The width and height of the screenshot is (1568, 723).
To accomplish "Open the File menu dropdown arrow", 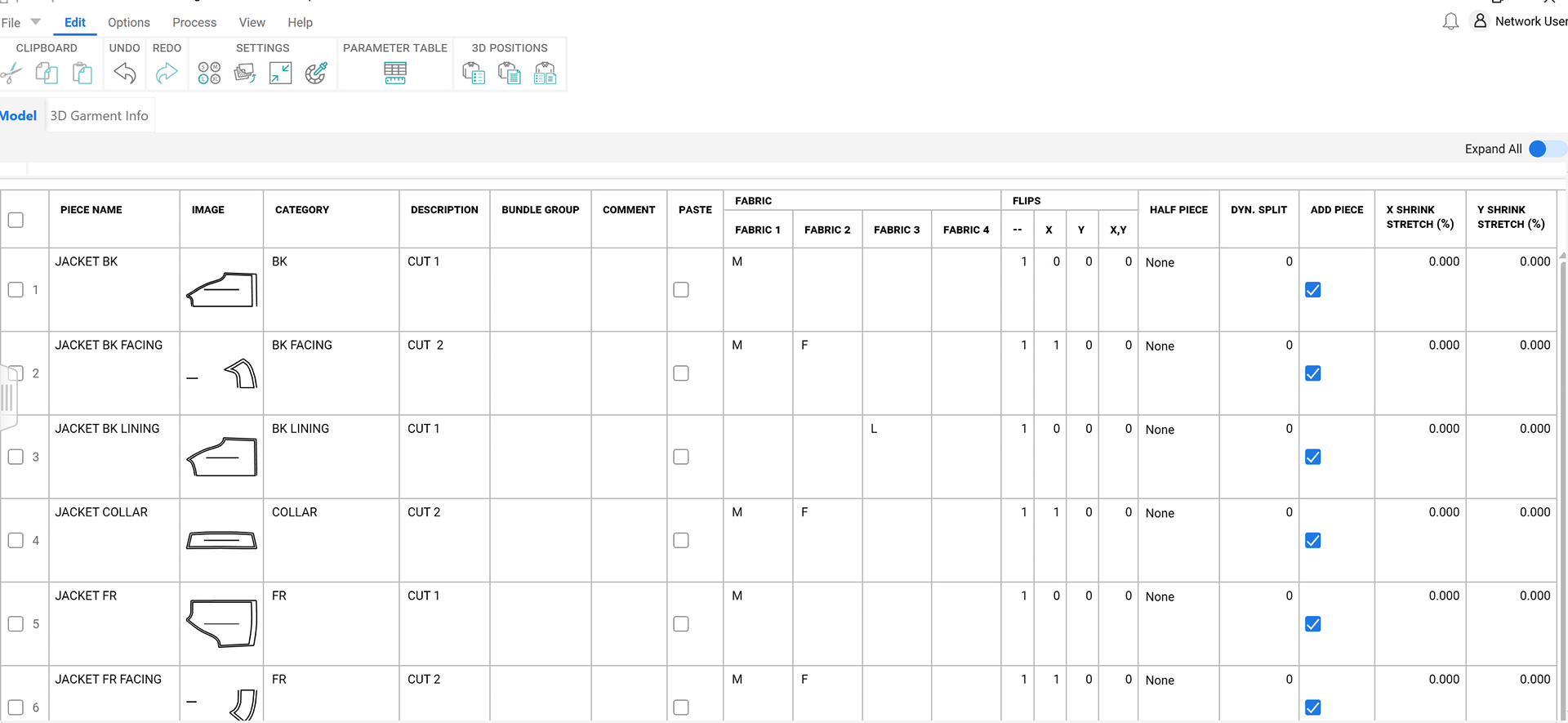I will pos(36,22).
